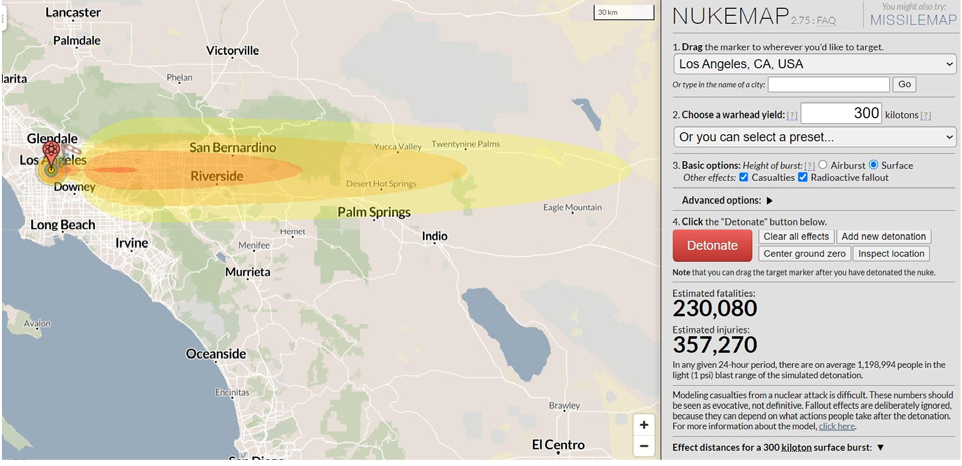The height and width of the screenshot is (466, 962).
Task: Focus the city name input field
Action: click(x=829, y=85)
